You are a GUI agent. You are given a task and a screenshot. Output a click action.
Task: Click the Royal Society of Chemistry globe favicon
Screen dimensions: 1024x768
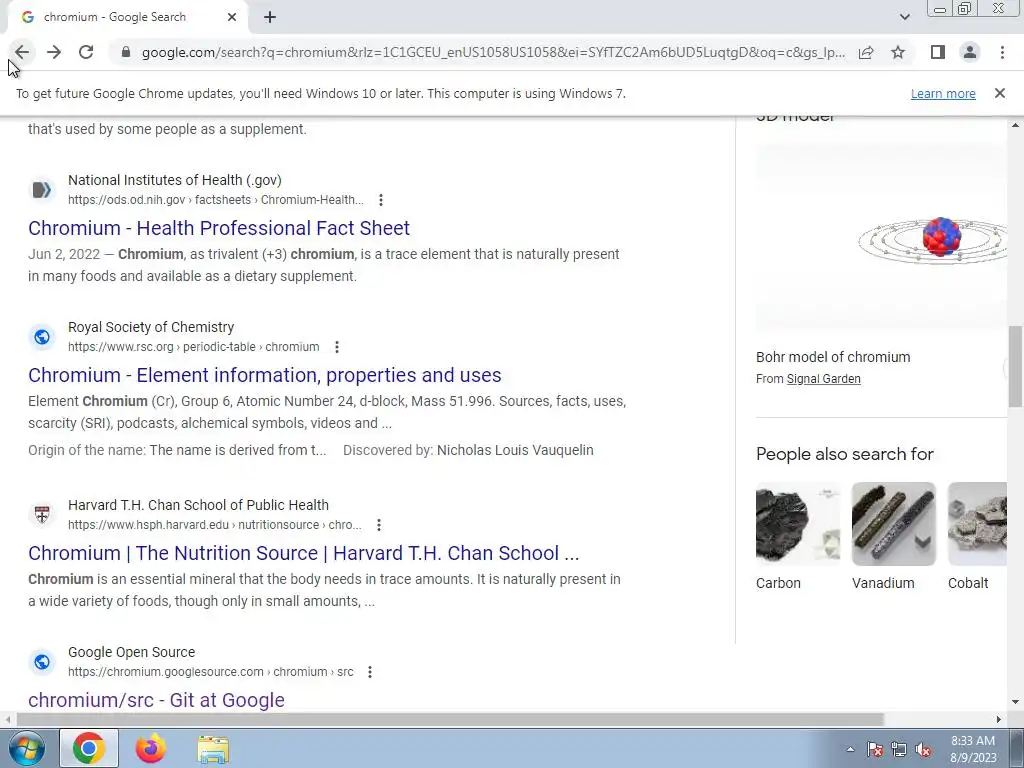tap(42, 337)
